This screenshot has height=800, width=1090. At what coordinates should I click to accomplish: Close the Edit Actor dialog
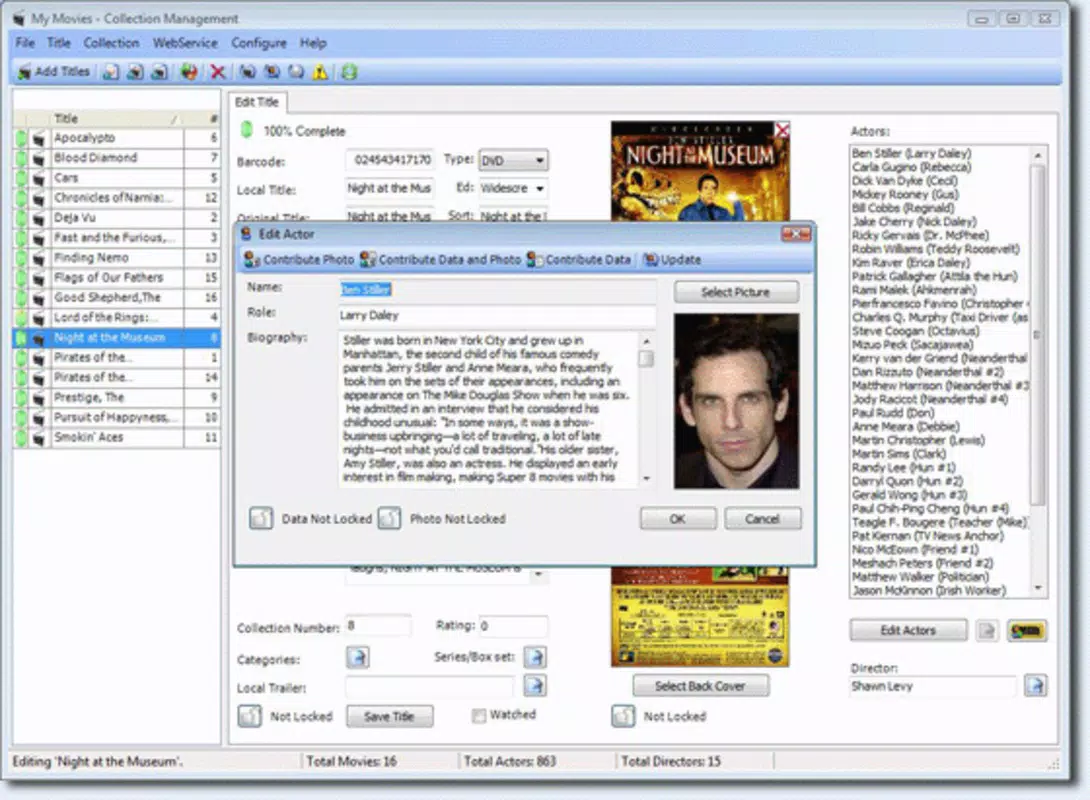(795, 234)
